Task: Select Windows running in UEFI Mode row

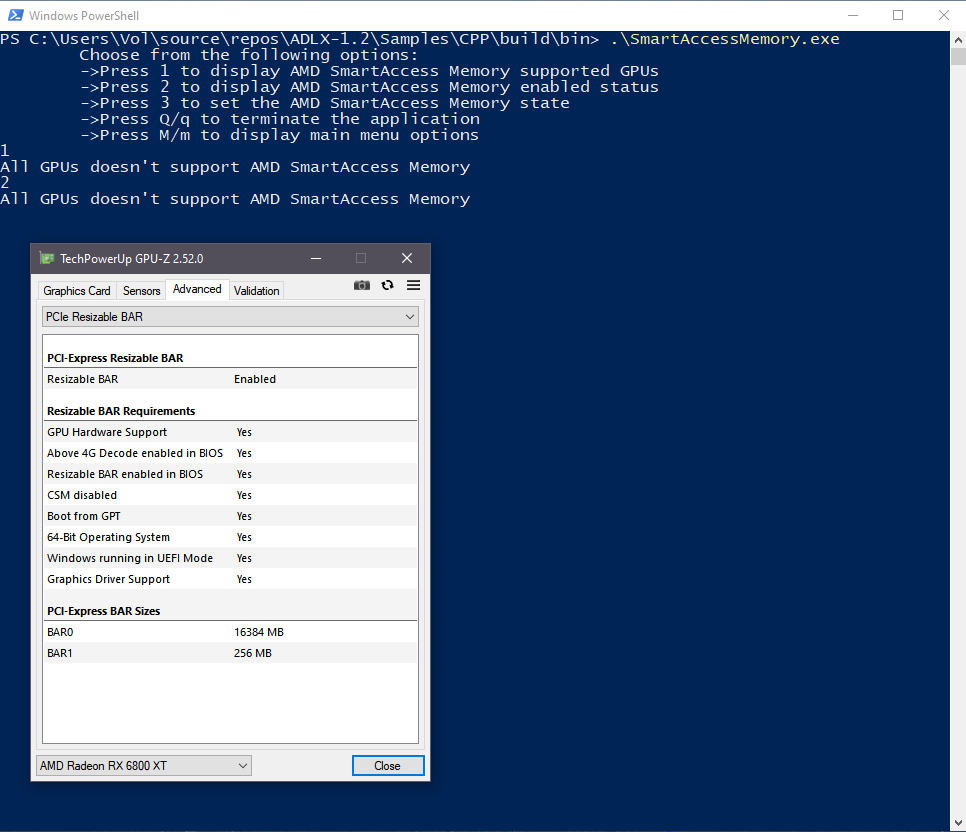Action: [x=230, y=558]
